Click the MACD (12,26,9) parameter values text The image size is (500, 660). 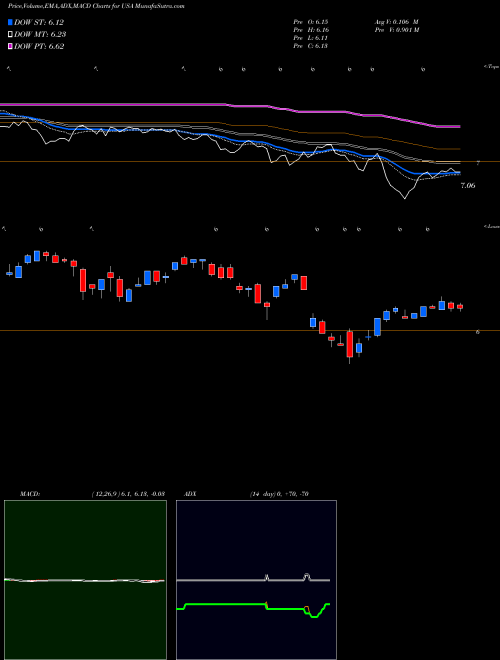click(x=128, y=494)
